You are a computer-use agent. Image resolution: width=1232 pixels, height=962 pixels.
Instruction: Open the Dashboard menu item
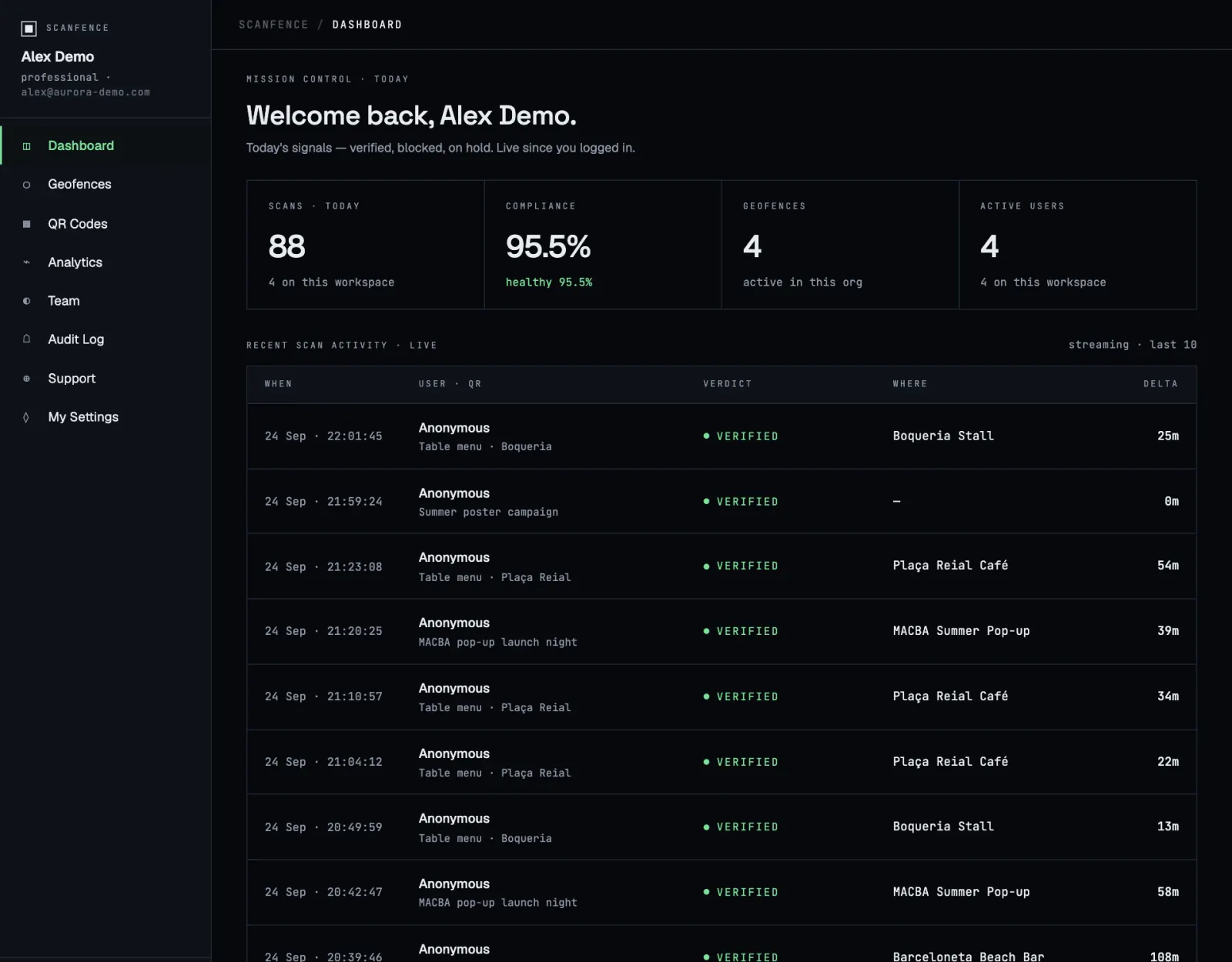tap(106, 146)
